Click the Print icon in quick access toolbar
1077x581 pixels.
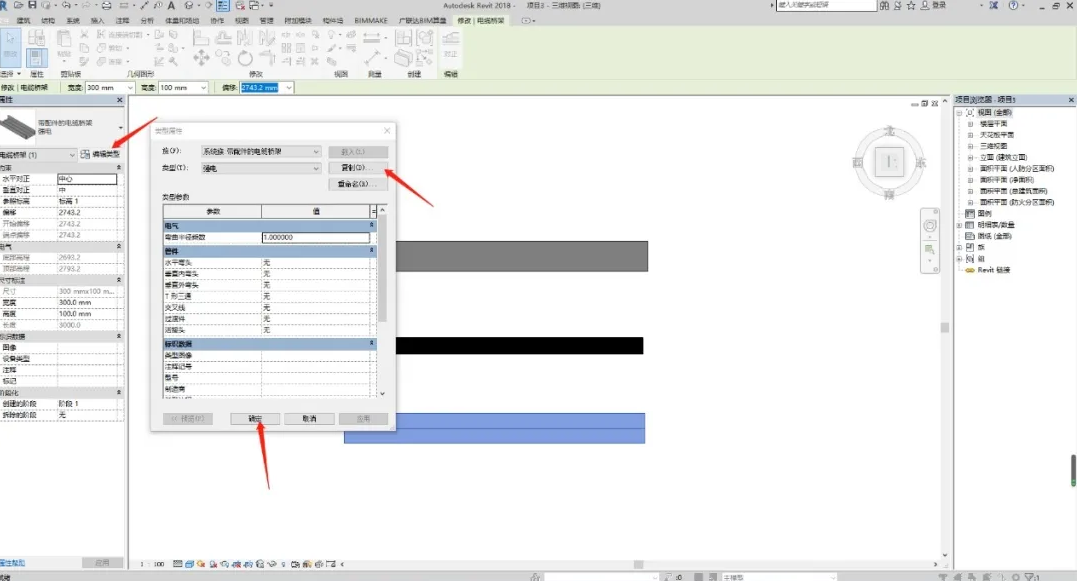point(106,5)
